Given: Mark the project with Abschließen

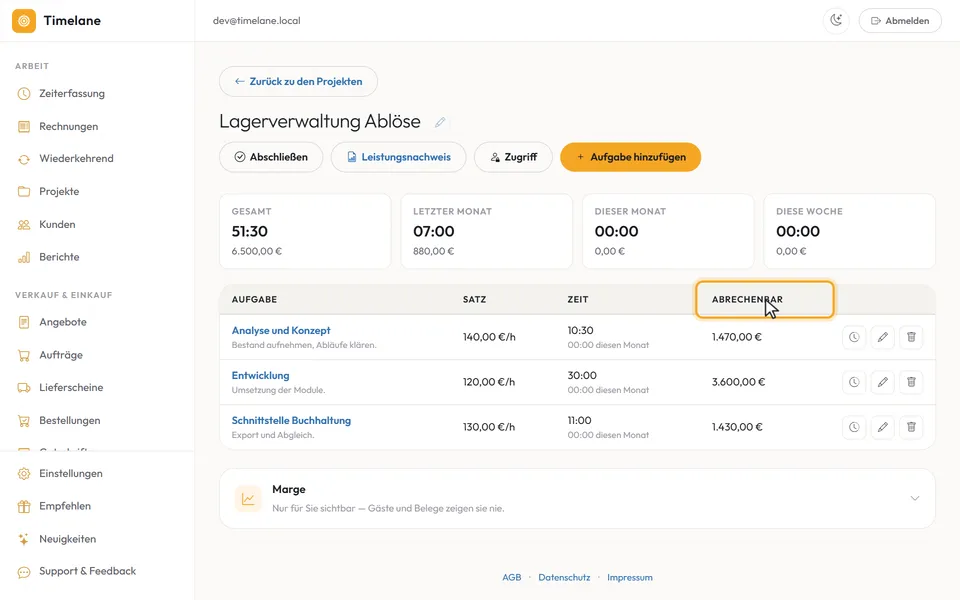Looking at the screenshot, I should (x=271, y=157).
